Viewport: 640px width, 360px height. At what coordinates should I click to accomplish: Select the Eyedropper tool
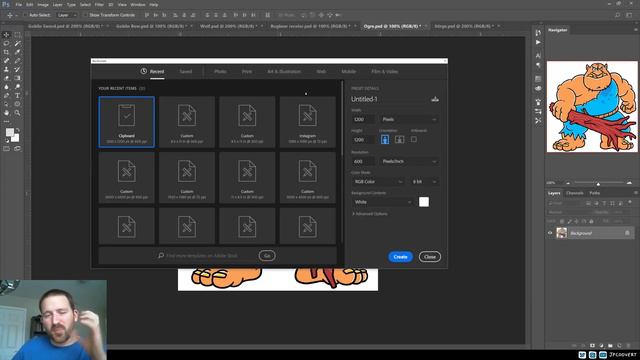coord(17,52)
